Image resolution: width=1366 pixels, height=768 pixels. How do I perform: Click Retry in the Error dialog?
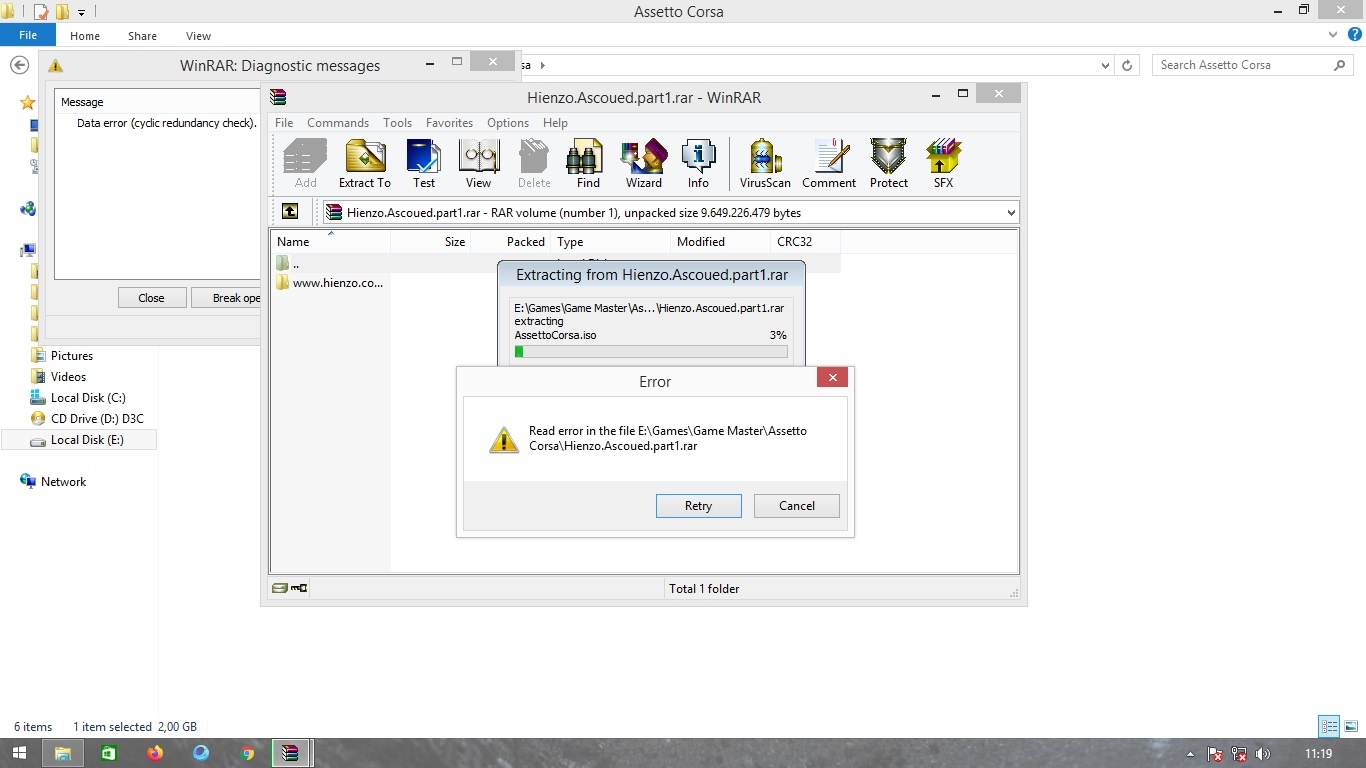(698, 506)
